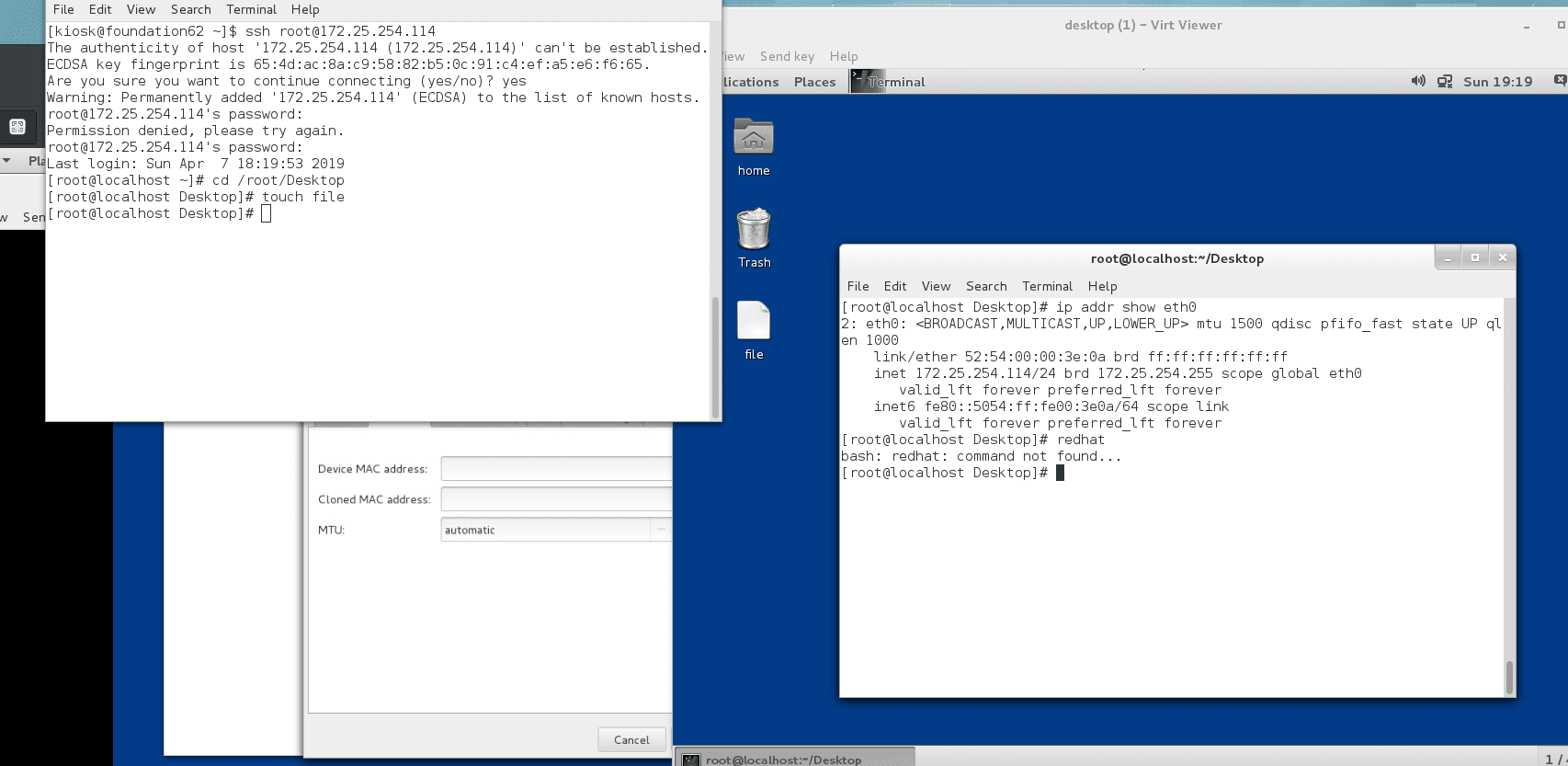Click the desktop (1) – Virt Viewer title

coord(1142,26)
